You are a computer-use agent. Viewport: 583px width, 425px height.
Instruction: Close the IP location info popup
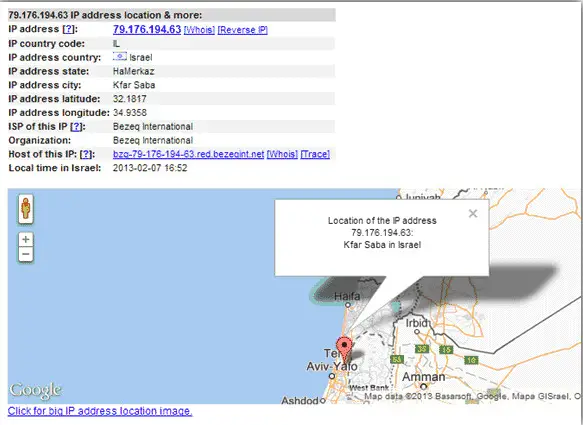pyautogui.click(x=473, y=213)
